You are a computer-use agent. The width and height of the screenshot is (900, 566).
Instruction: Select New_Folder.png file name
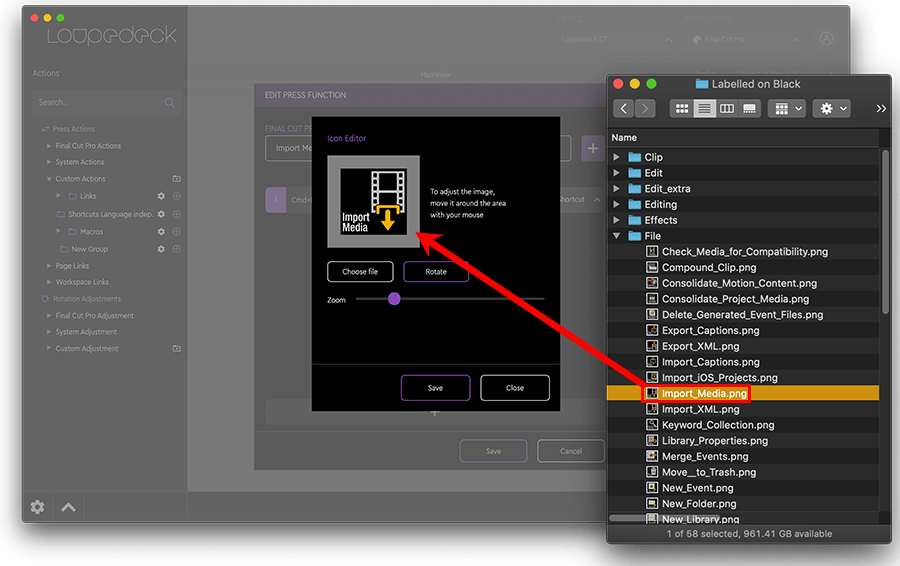pyautogui.click(x=699, y=503)
